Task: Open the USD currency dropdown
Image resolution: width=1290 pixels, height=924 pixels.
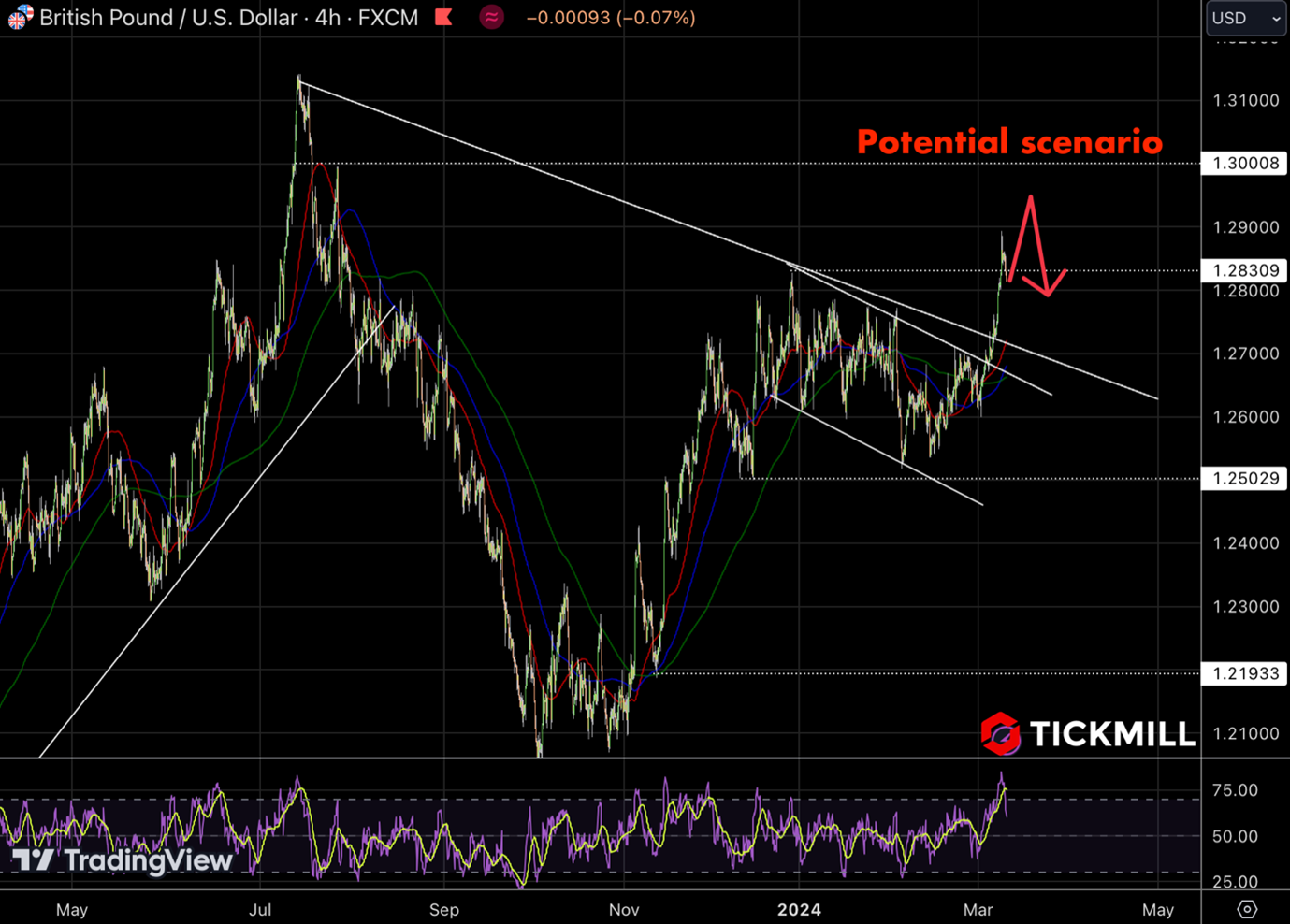Action: coord(1245,18)
